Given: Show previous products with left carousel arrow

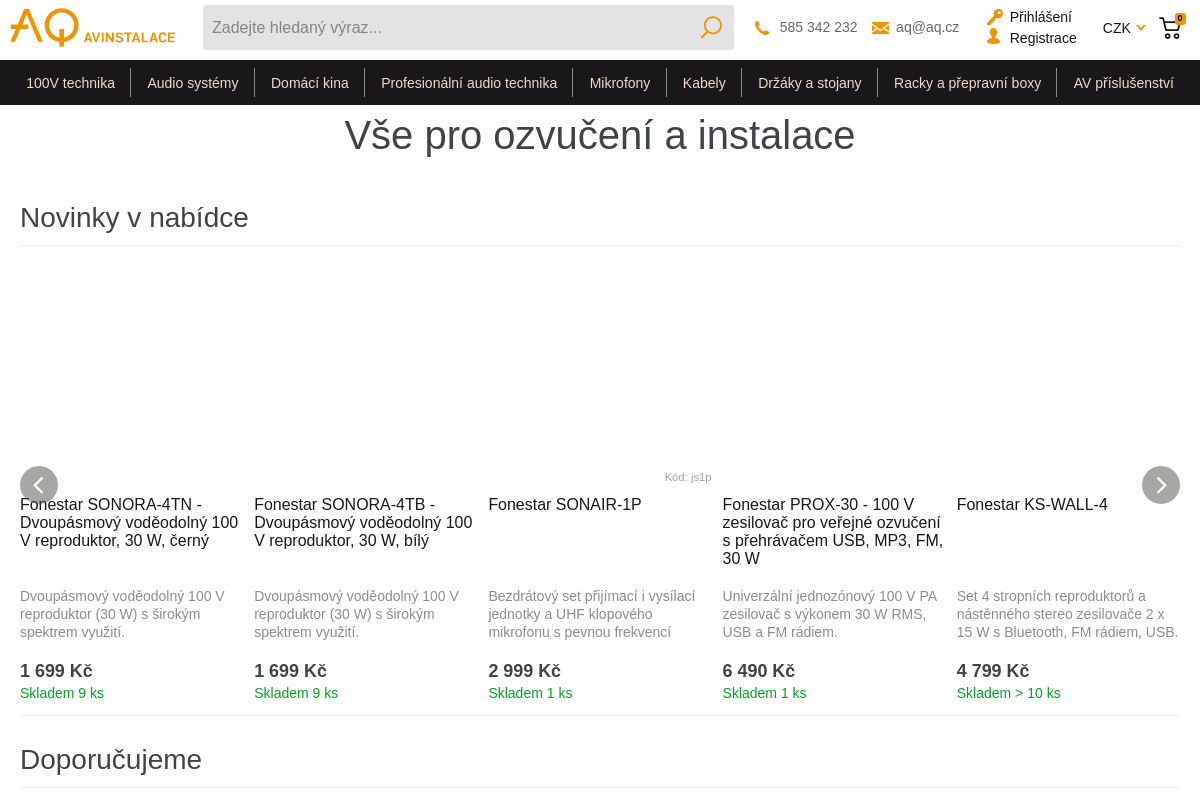Looking at the screenshot, I should tap(39, 485).
